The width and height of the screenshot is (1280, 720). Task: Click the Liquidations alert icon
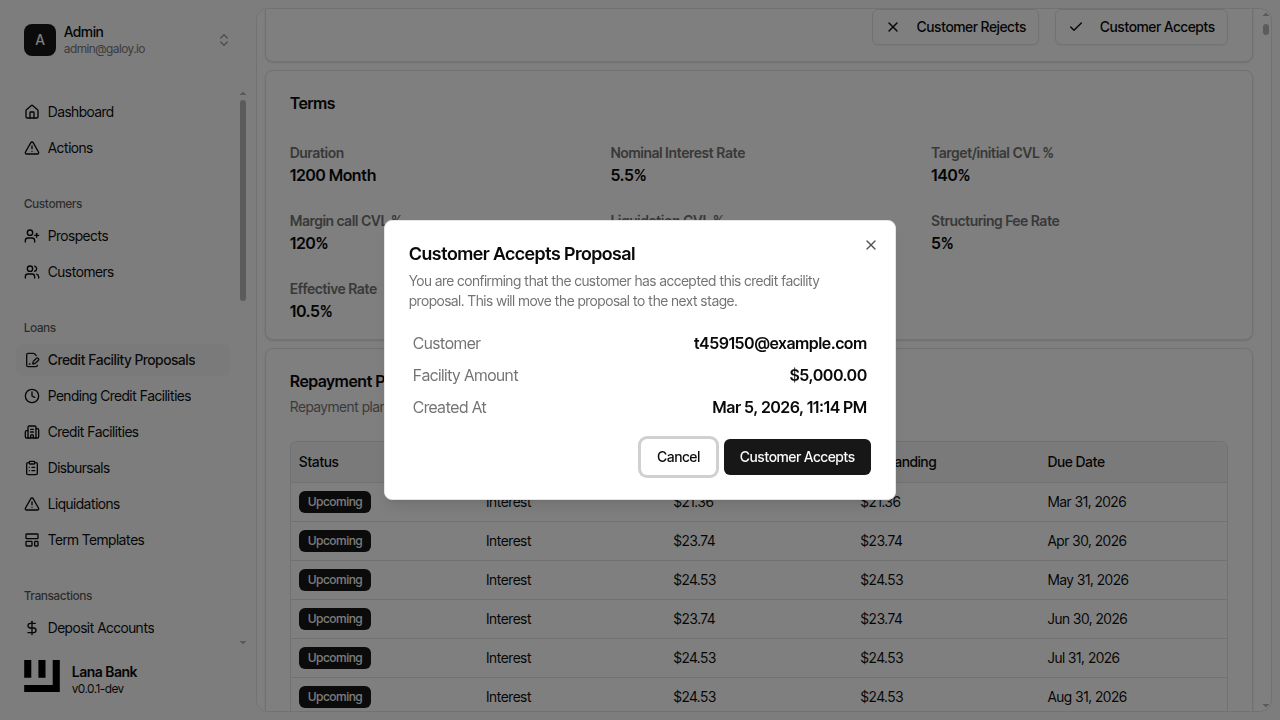[x=32, y=503]
